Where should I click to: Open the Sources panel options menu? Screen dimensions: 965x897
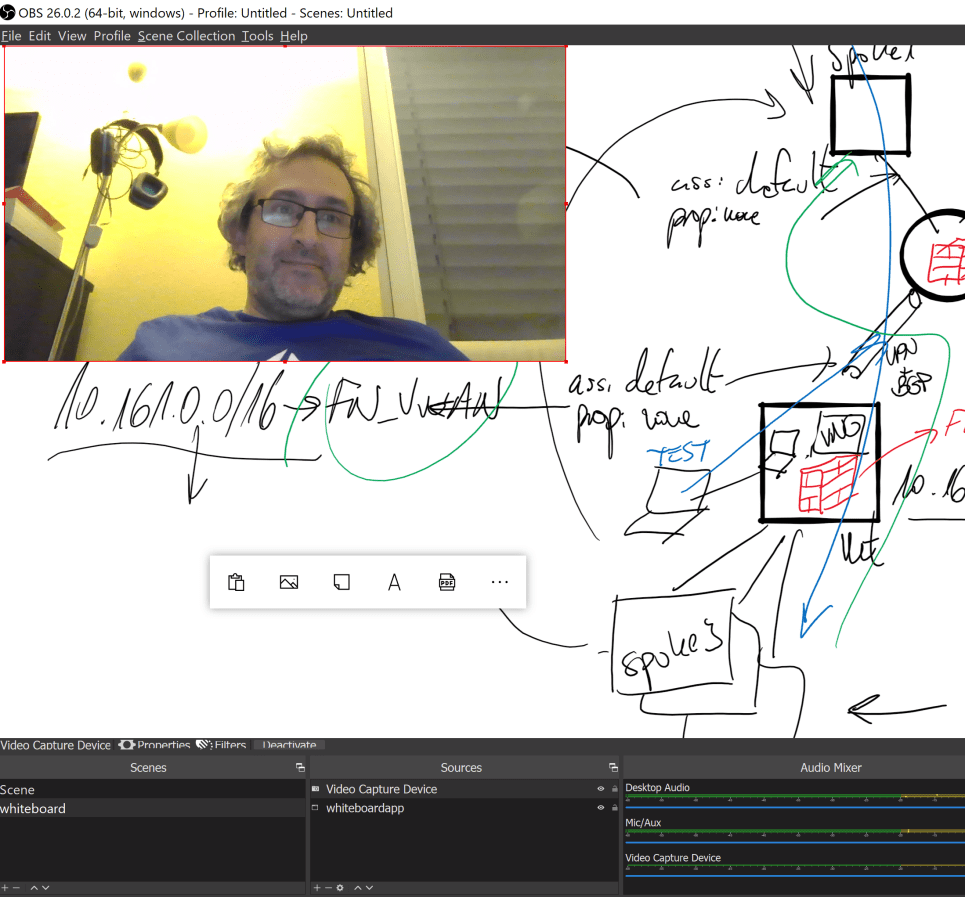612,767
